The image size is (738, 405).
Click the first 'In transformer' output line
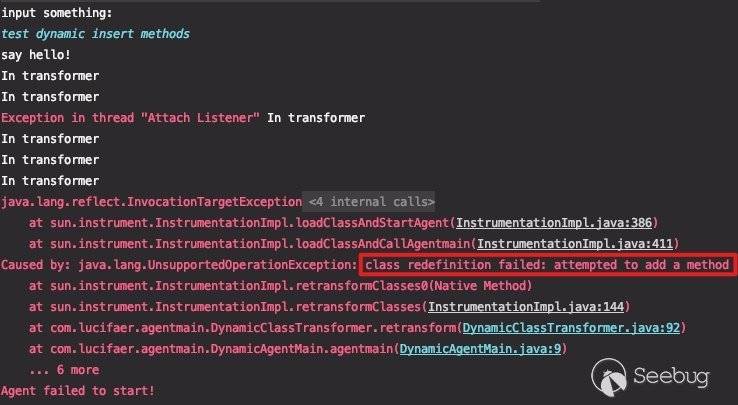[50, 76]
